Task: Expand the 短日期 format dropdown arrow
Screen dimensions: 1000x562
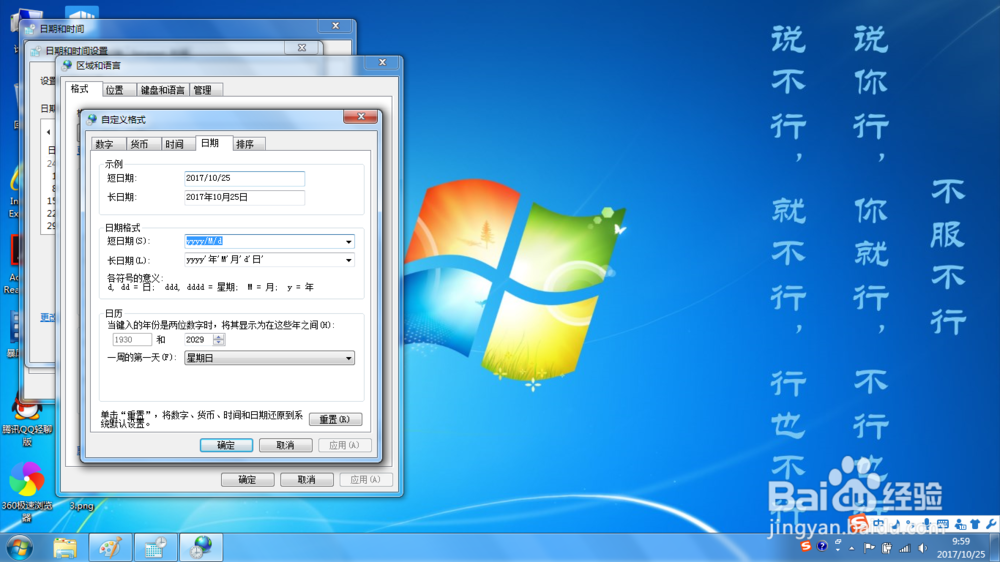Action: point(348,242)
